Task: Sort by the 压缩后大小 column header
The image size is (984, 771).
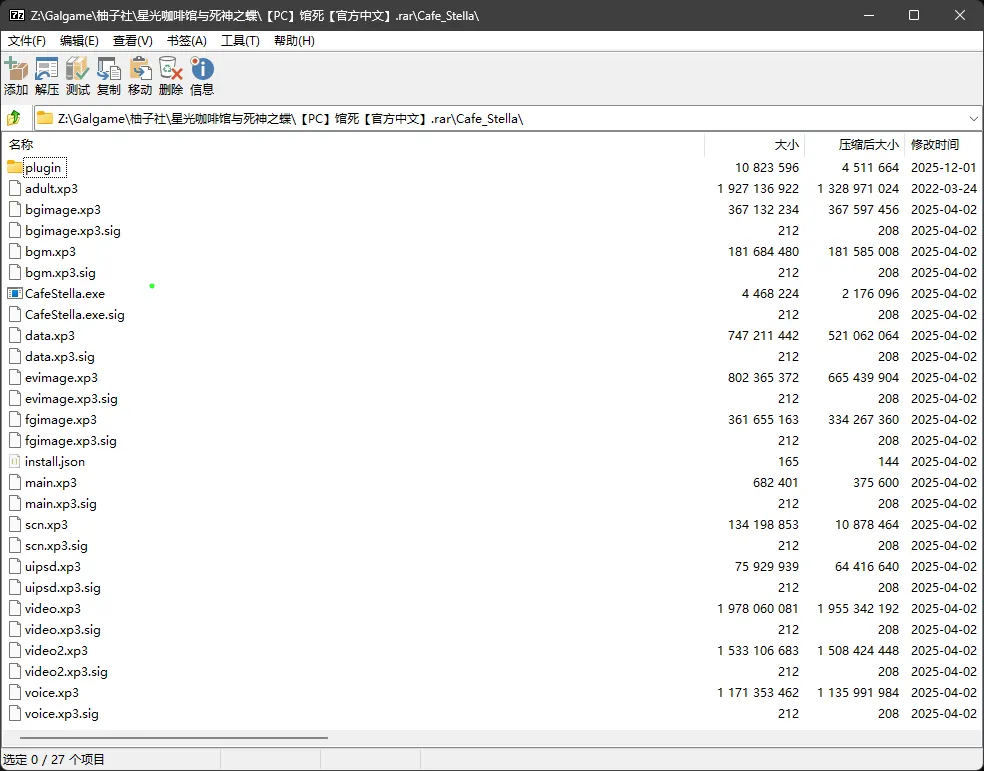Action: (x=855, y=145)
